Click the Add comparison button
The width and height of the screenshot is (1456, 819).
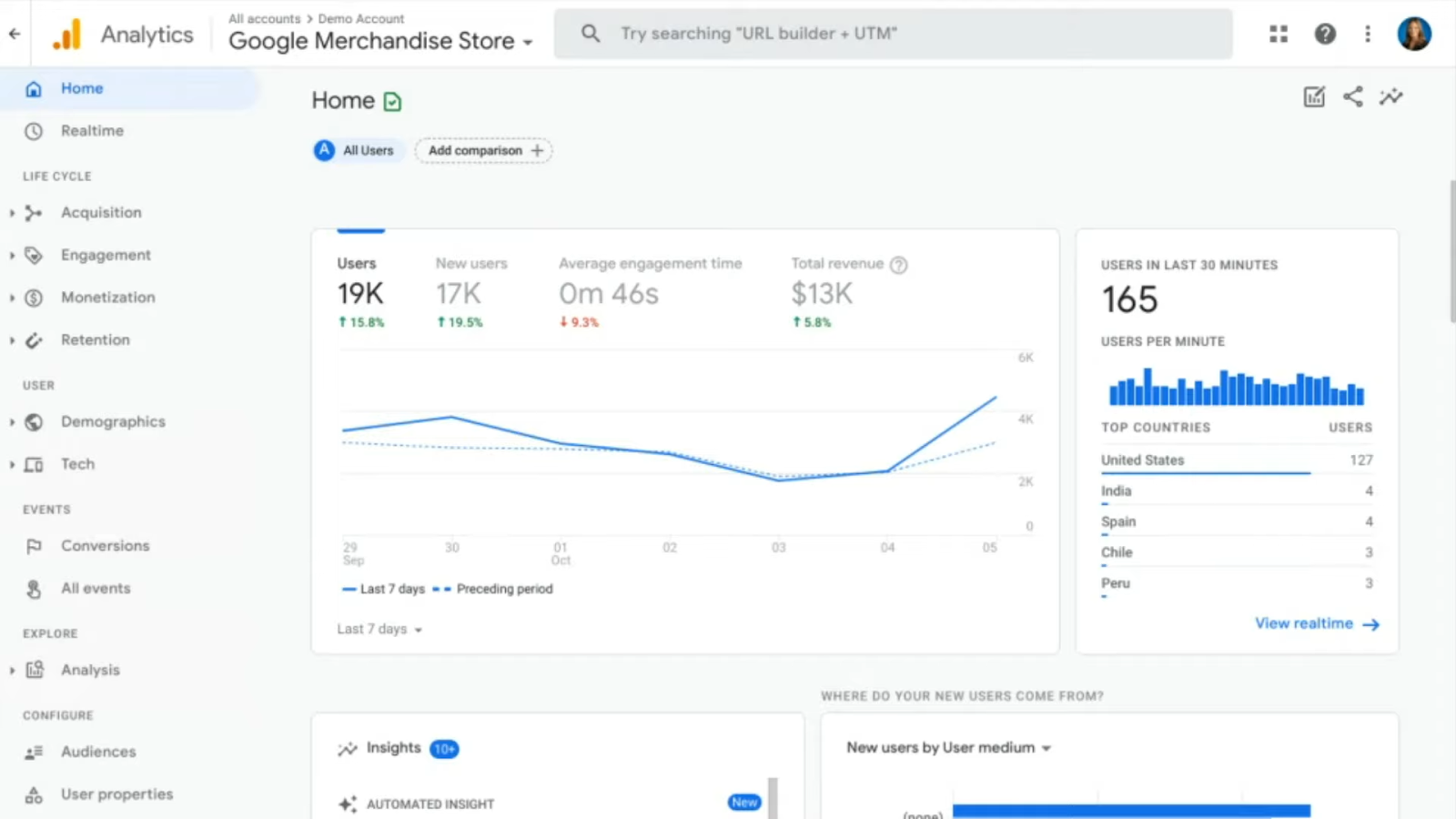click(484, 150)
